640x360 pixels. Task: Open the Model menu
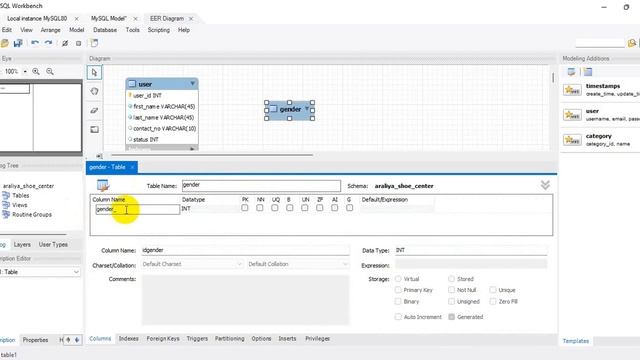tap(76, 30)
